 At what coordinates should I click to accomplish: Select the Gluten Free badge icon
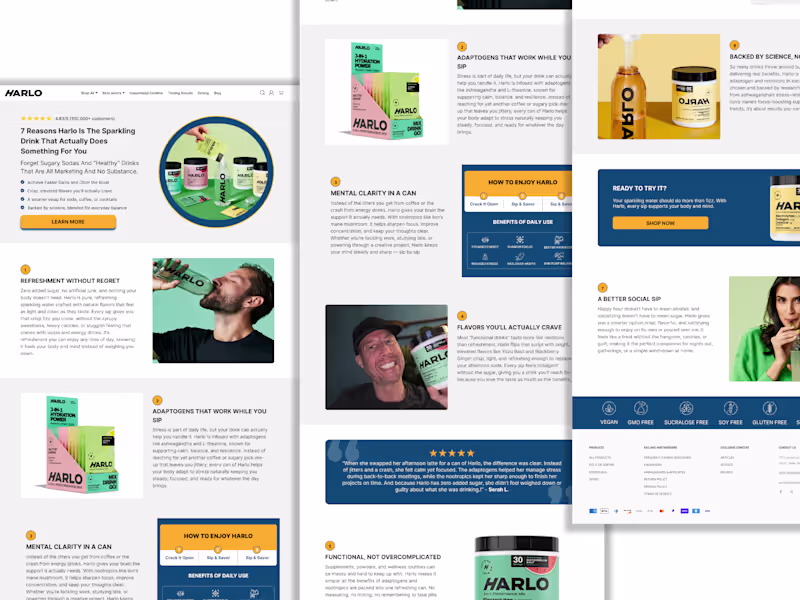tap(769, 409)
